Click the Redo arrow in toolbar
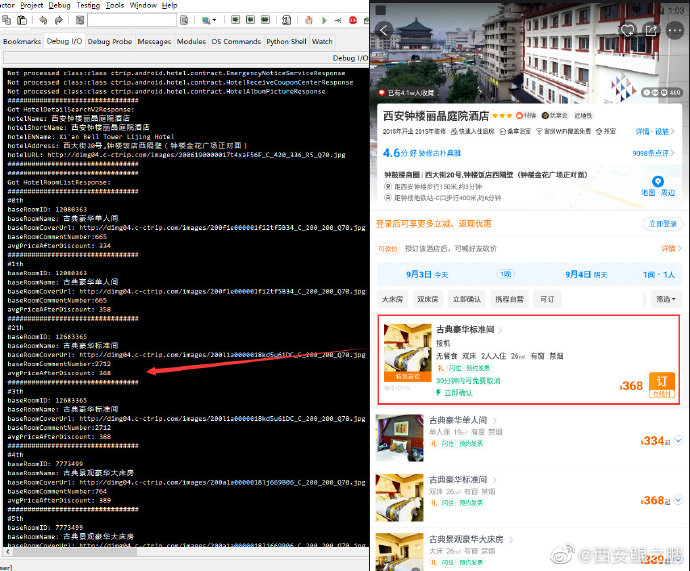 pos(59,20)
